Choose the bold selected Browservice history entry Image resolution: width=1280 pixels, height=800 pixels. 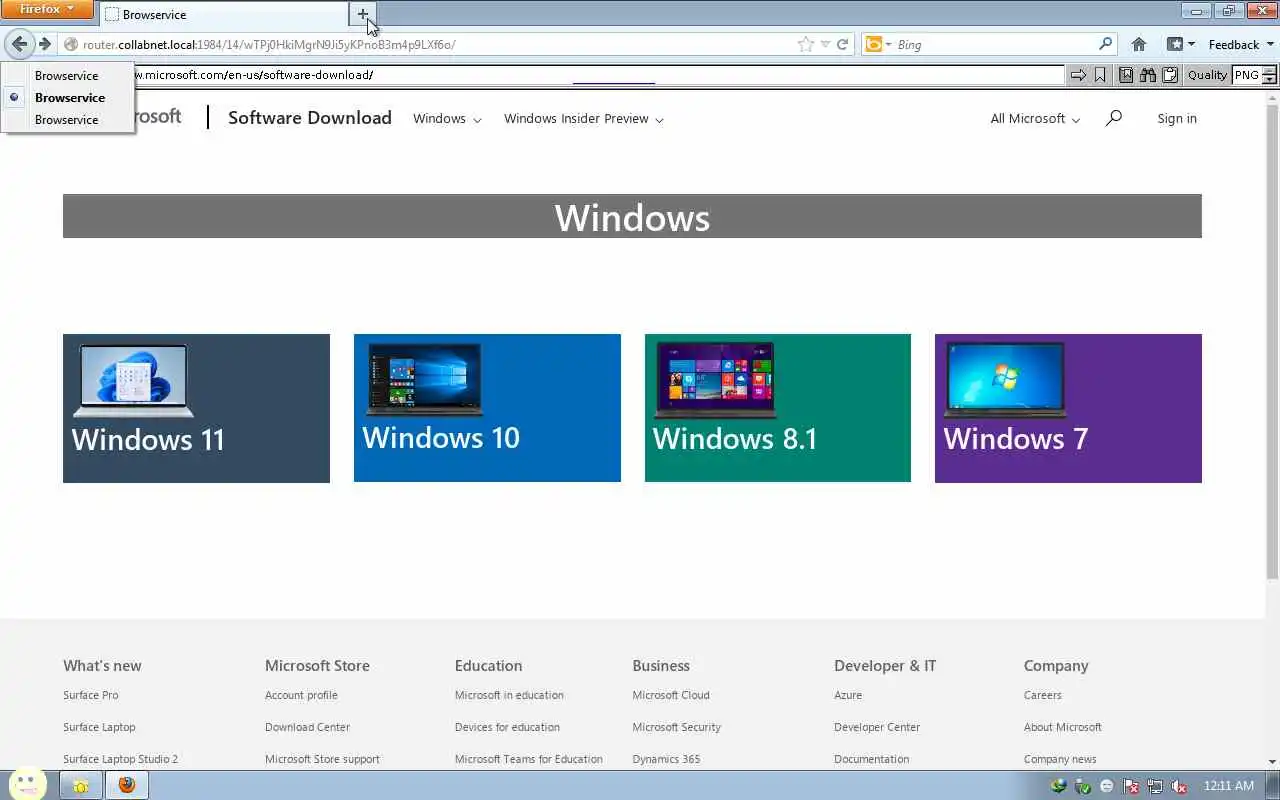pos(69,97)
